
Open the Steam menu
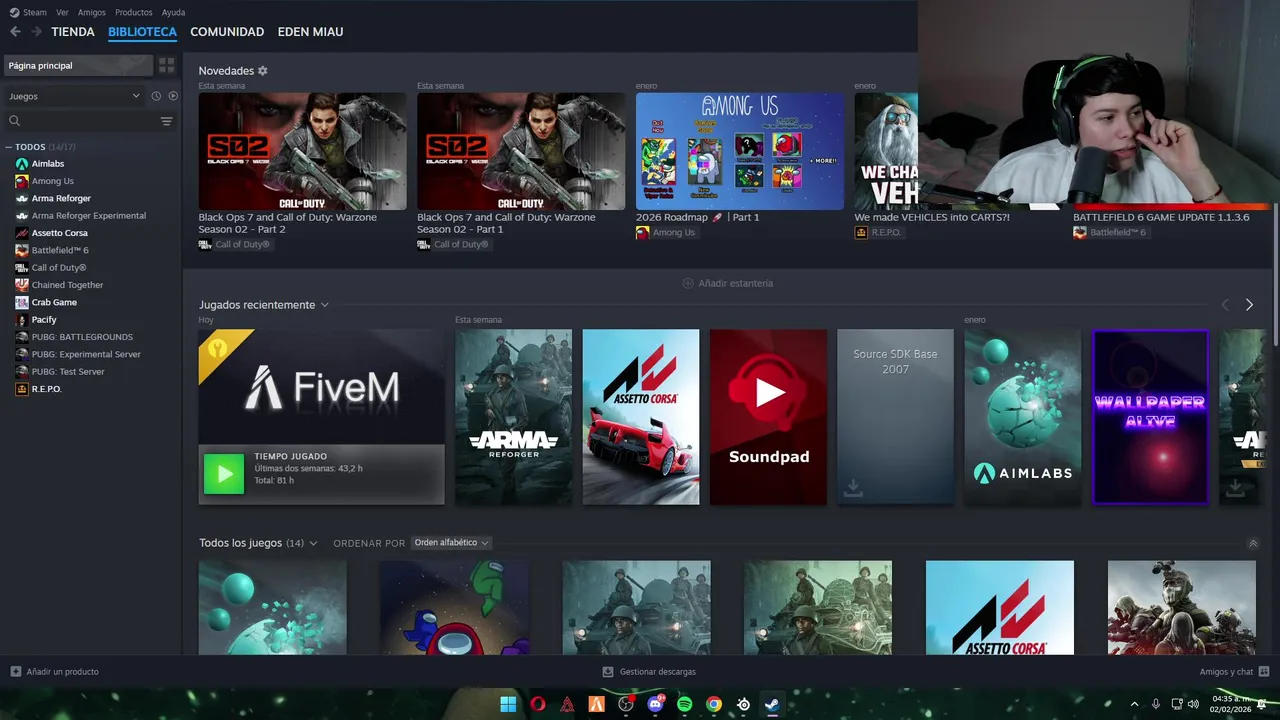(28, 12)
